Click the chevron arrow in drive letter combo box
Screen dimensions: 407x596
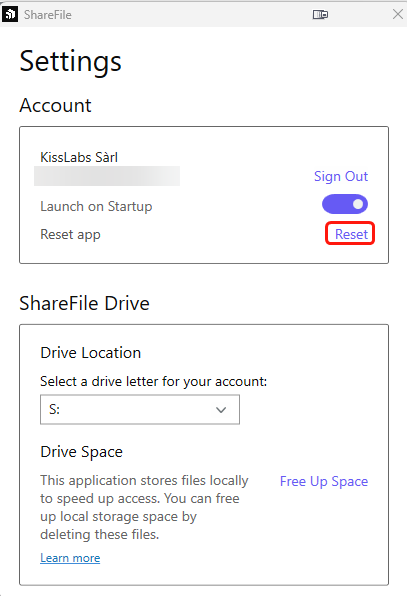pyautogui.click(x=221, y=410)
